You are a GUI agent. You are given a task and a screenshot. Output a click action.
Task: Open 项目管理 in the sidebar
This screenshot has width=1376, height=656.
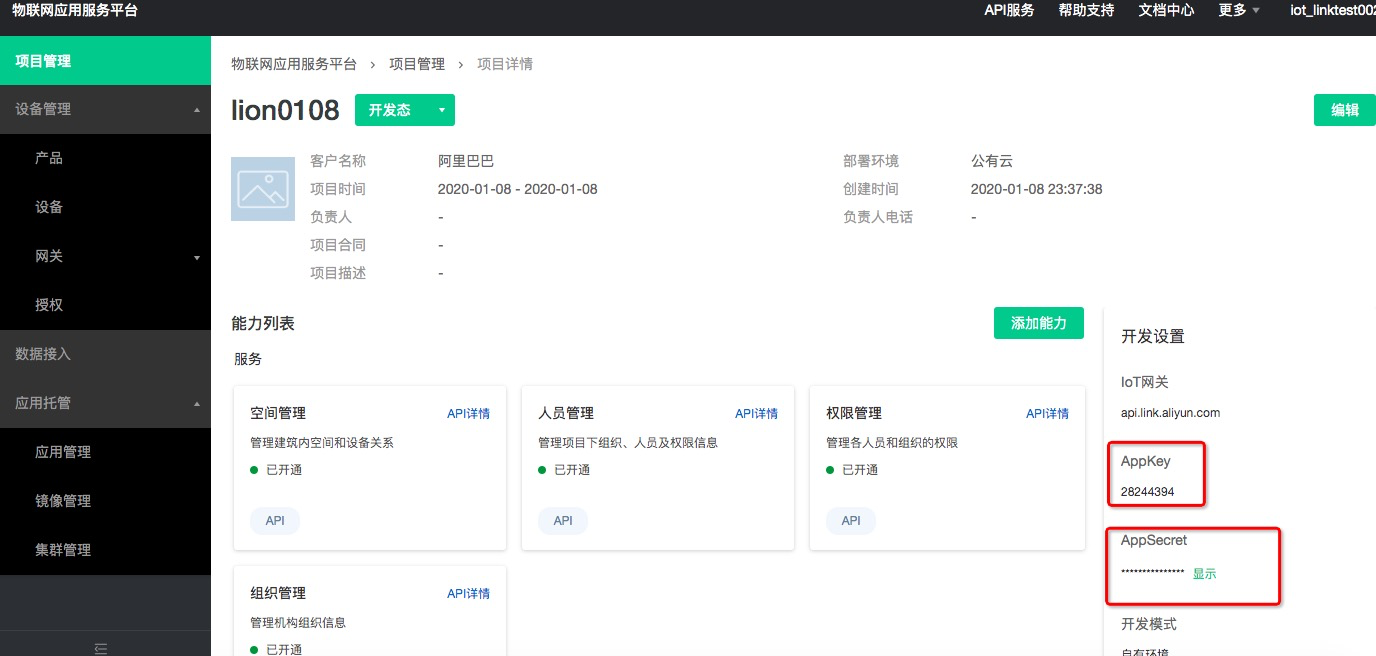pos(105,61)
